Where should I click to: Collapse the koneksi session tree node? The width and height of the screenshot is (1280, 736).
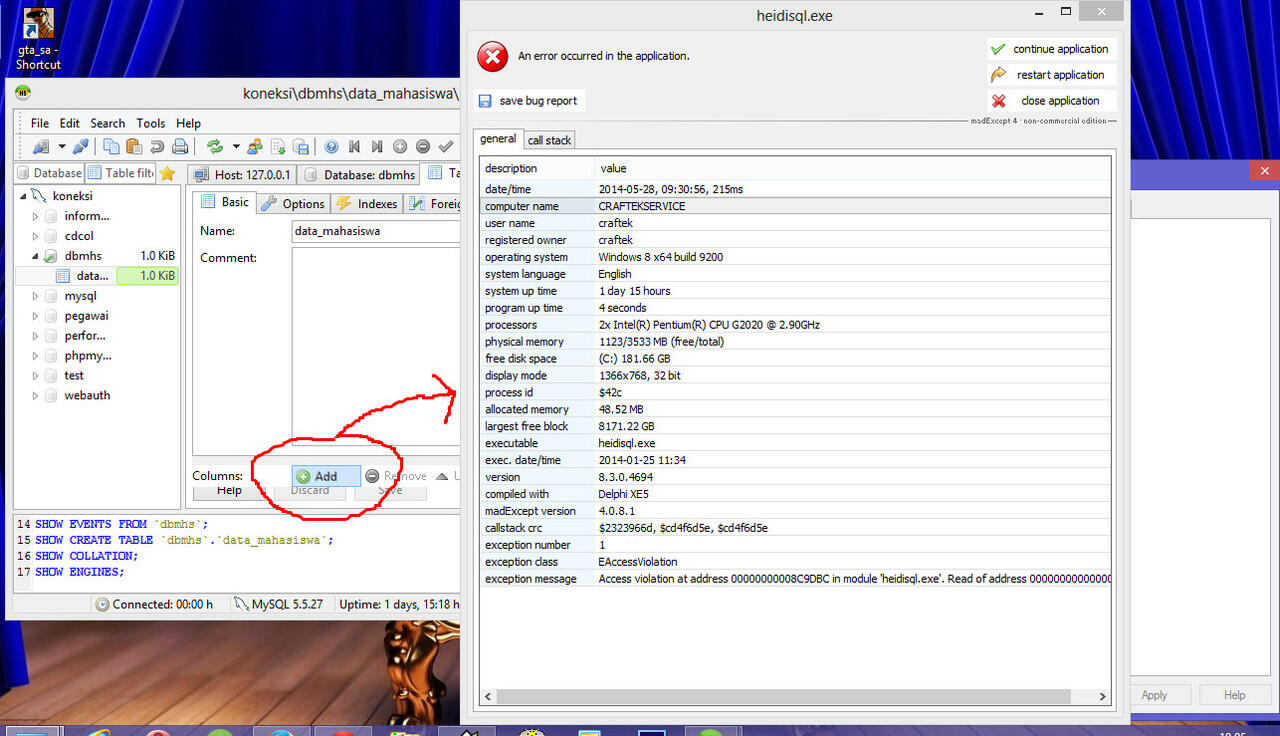(x=23, y=196)
